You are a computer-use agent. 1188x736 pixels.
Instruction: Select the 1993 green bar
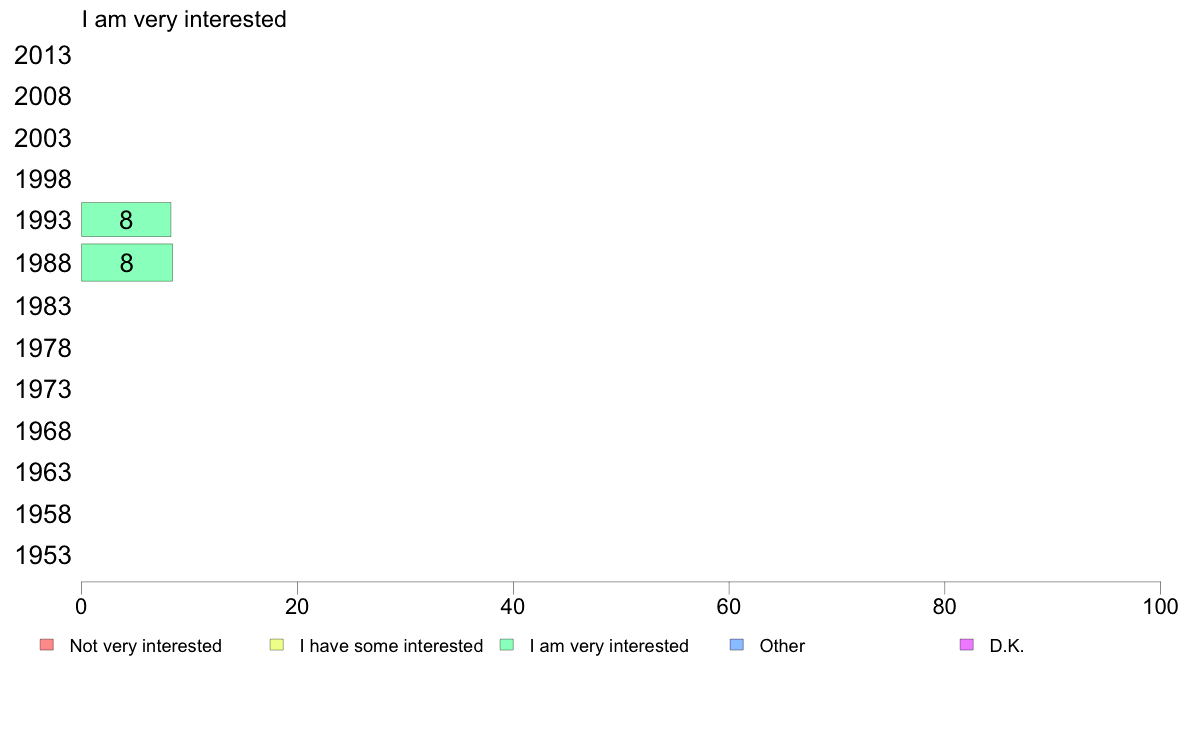click(126, 220)
